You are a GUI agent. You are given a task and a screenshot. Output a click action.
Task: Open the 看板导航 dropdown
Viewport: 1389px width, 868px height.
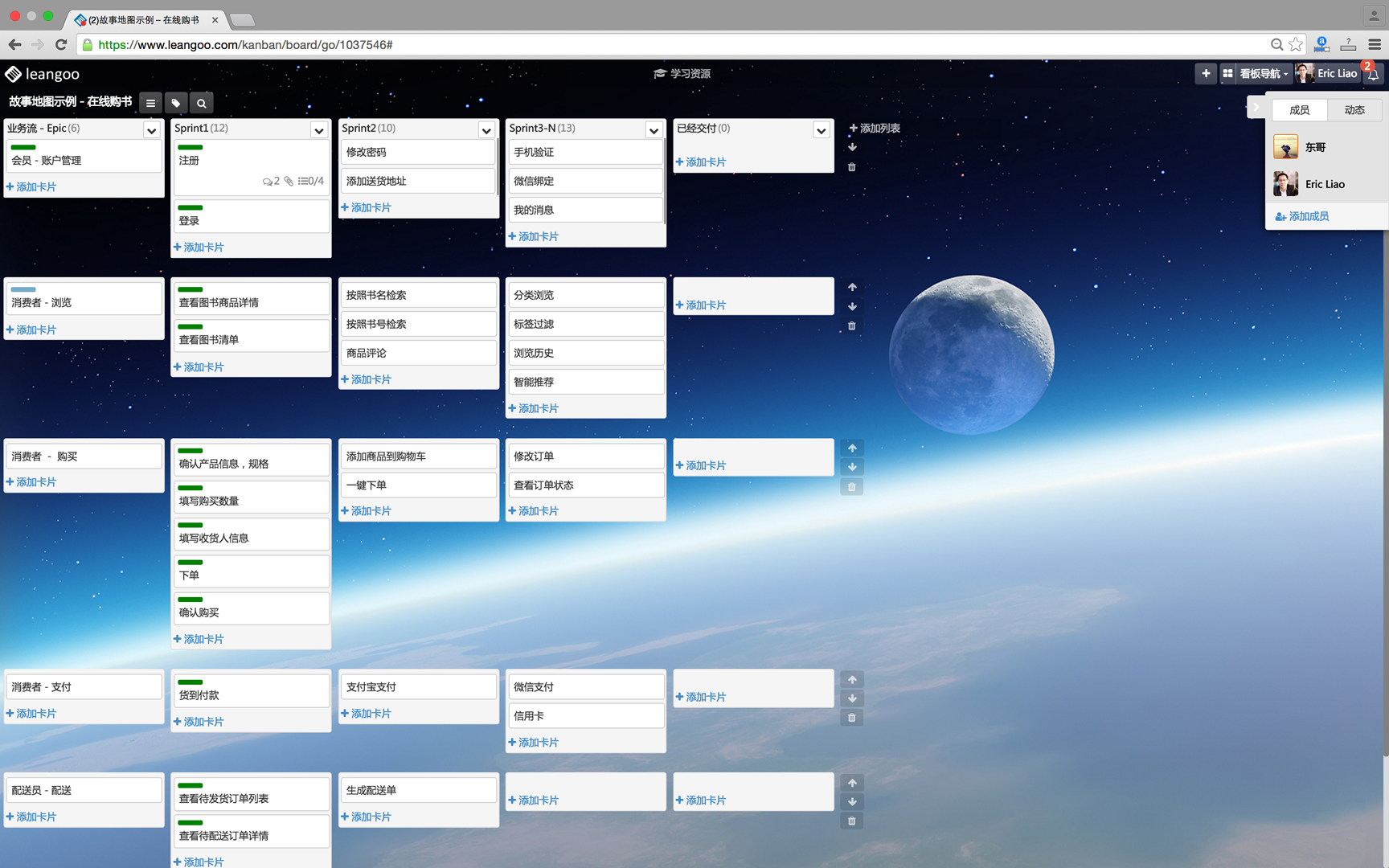[x=1262, y=73]
